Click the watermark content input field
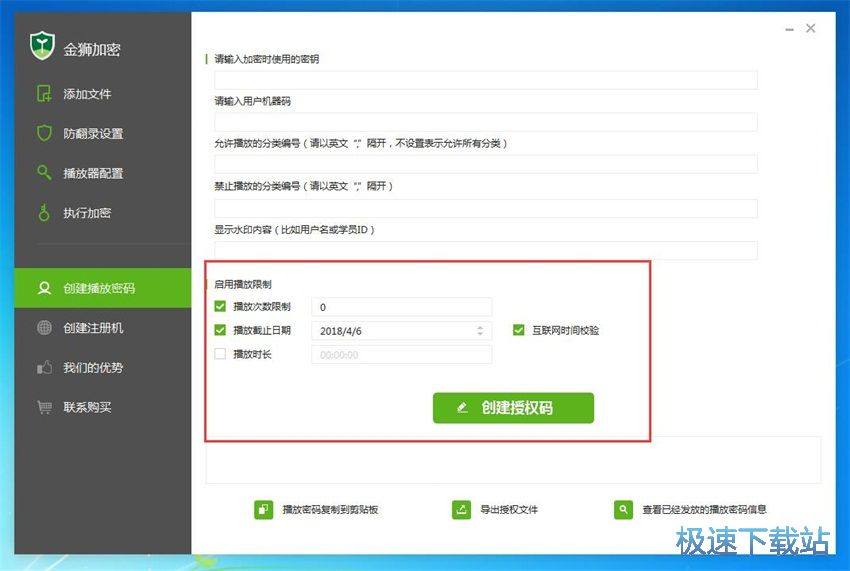Viewport: 850px width, 571px height. coord(486,251)
